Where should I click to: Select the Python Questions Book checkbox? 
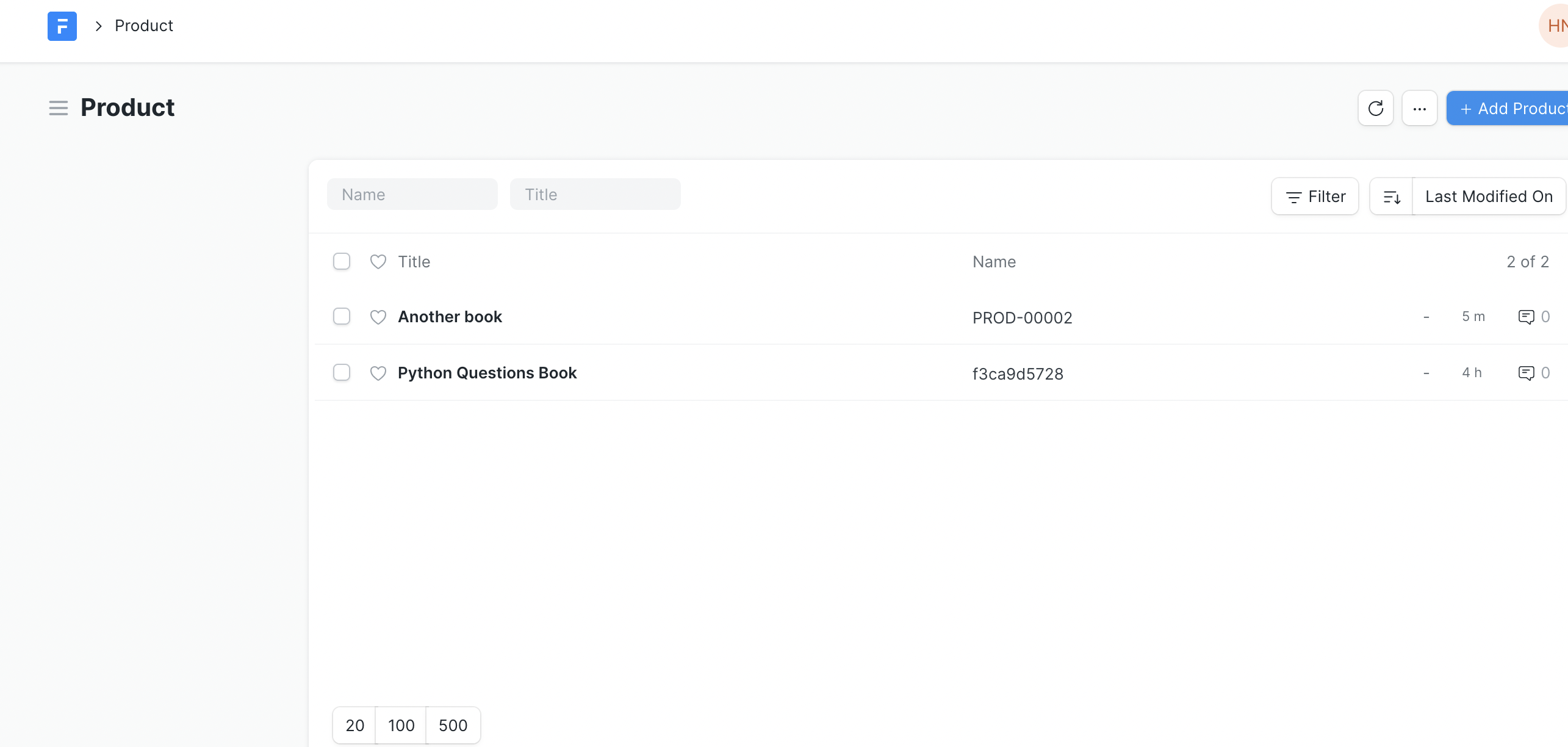342,372
